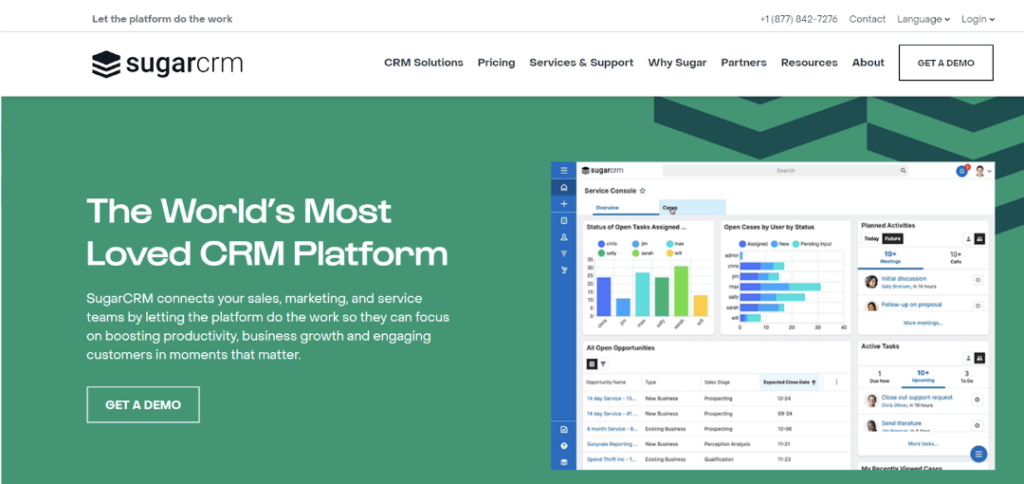Click gear icon beside Follow-up on proposal
The image size is (1024, 484).
[x=978, y=305]
